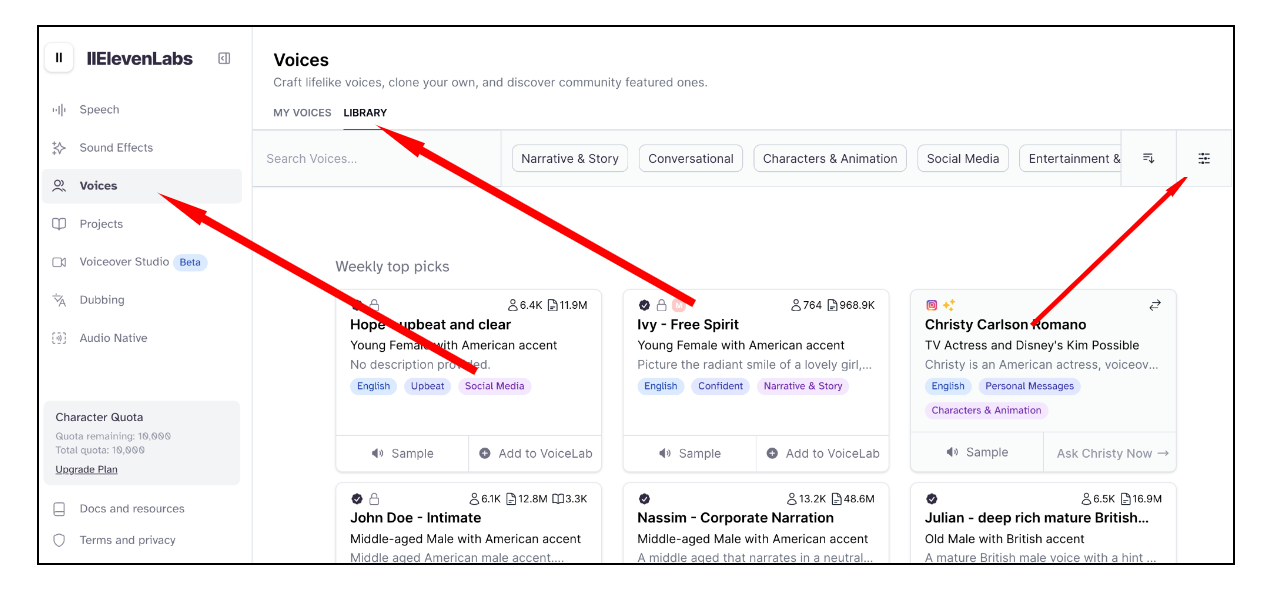Image resolution: width=1280 pixels, height=602 pixels.
Task: Click the Confident tag on Ivy card
Action: tap(721, 386)
